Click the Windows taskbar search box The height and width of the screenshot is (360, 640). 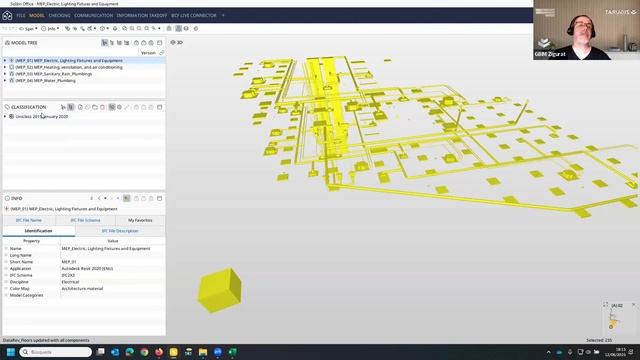click(x=56, y=352)
